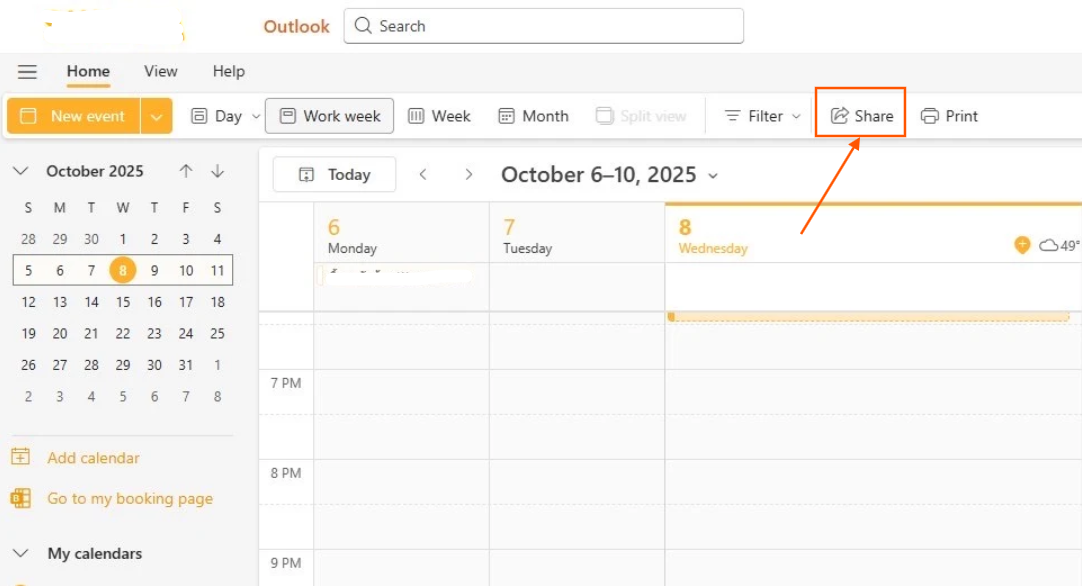Open the Help tab
Viewport: 1082px width, 586px height.
tap(228, 71)
